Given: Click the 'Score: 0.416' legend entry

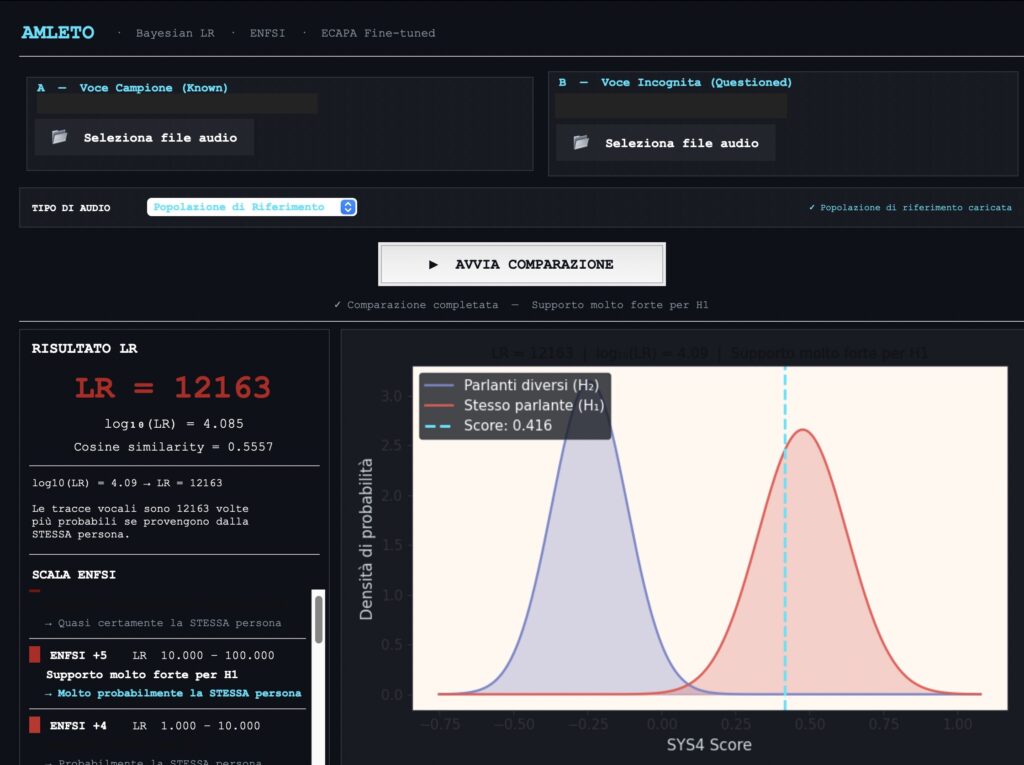Looking at the screenshot, I should click(488, 425).
